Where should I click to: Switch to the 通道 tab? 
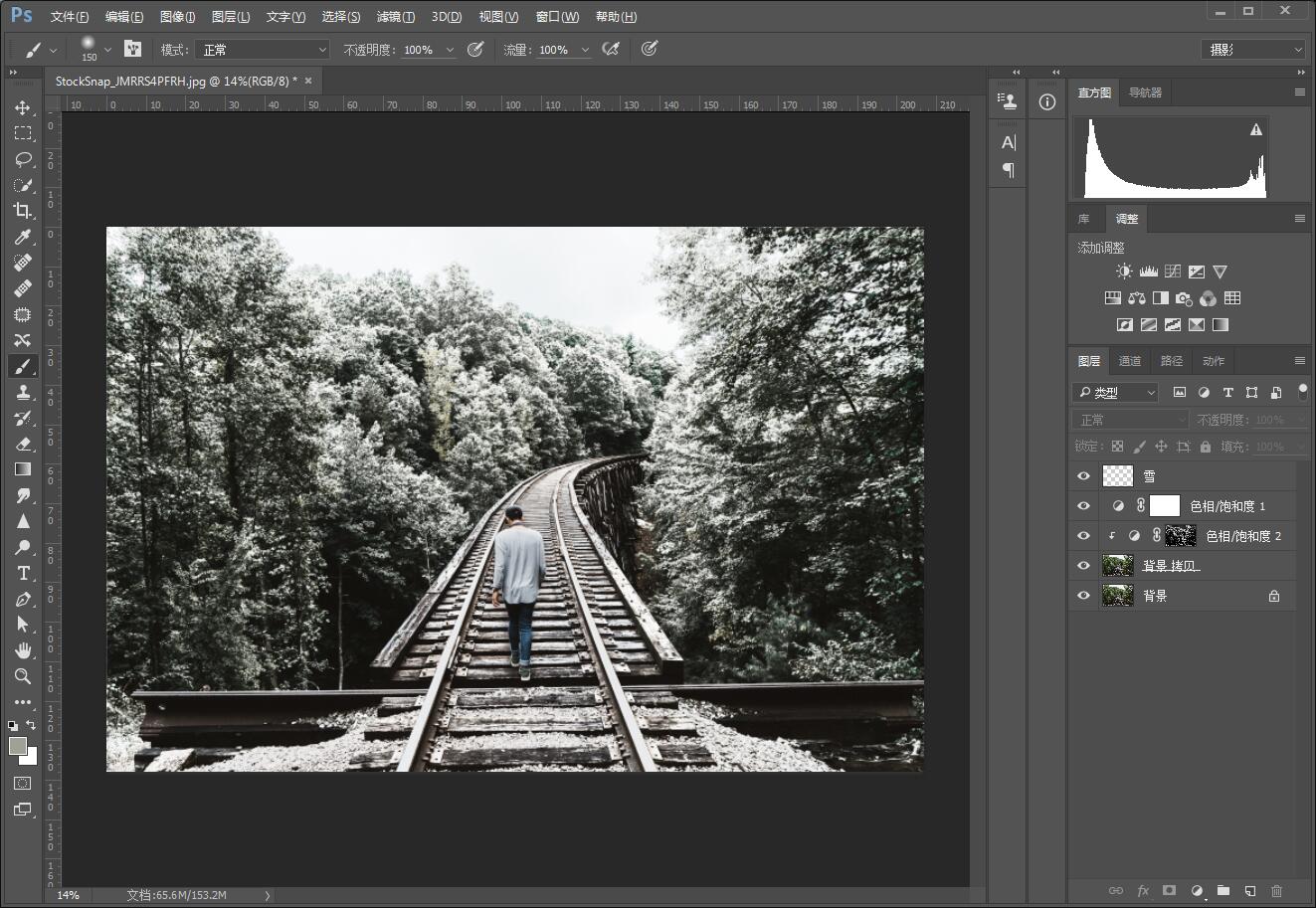(x=1130, y=361)
